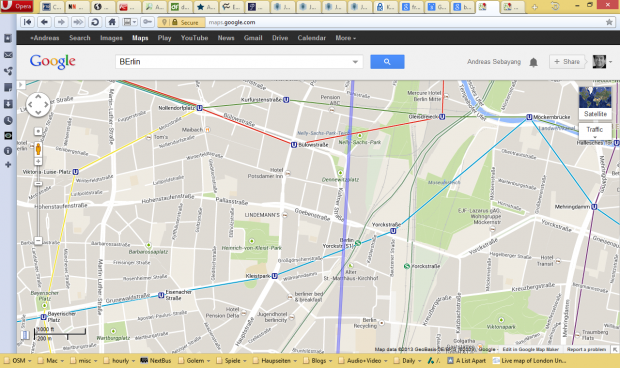Image resolution: width=620 pixels, height=368 pixels.
Task: Click the Andreas Sebayang name link
Action: point(493,62)
